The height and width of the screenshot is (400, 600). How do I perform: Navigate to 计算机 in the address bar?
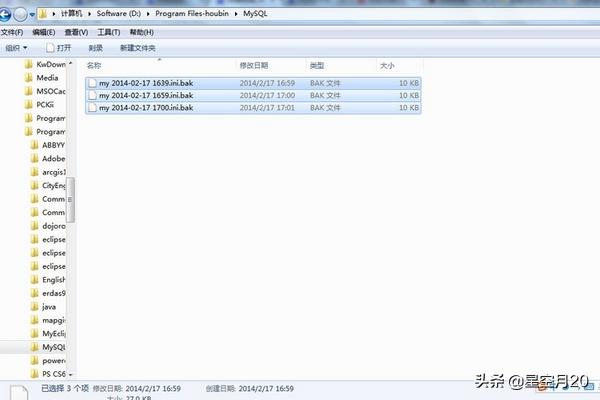click(71, 14)
